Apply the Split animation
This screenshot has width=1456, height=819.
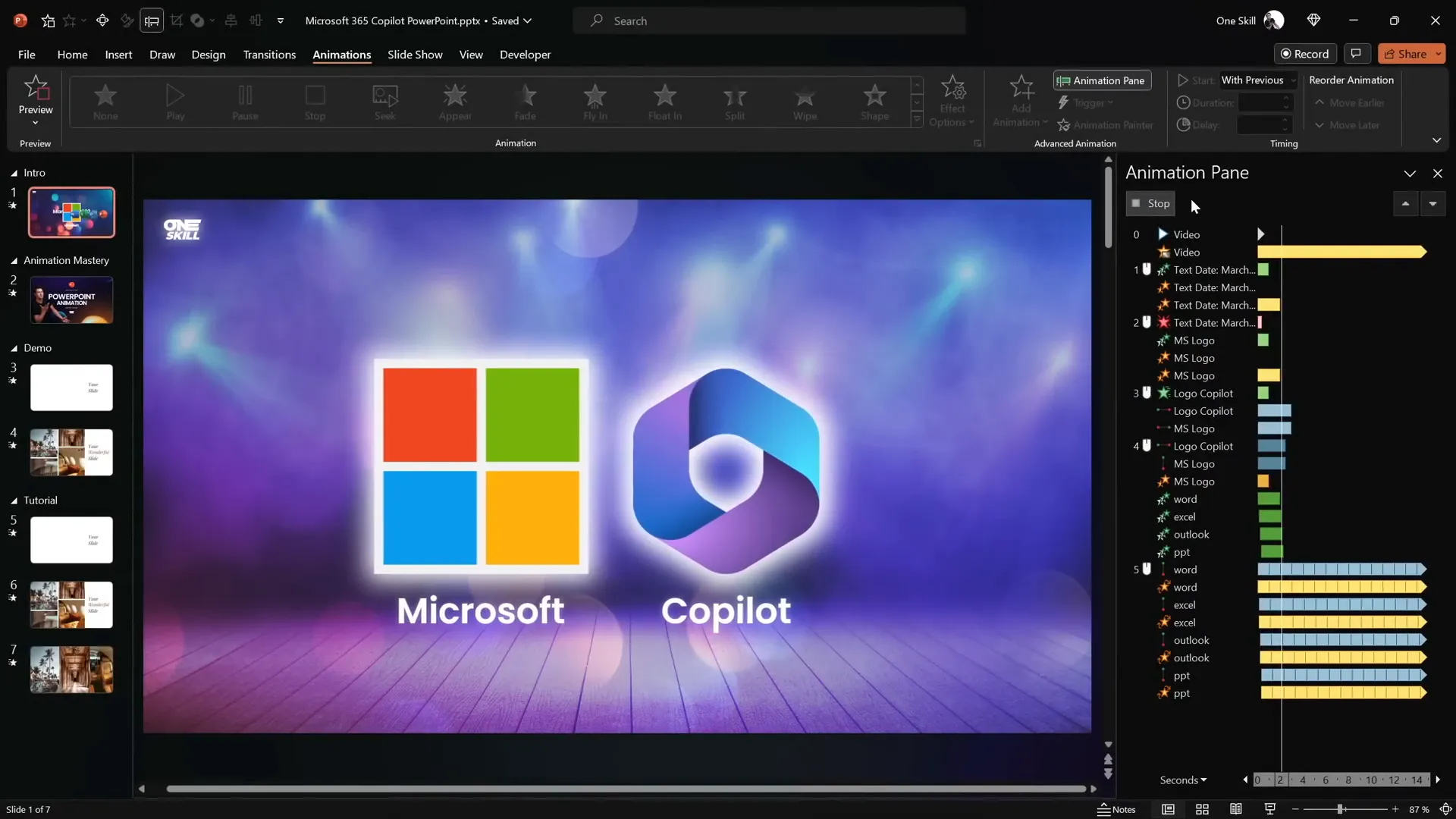[x=734, y=102]
